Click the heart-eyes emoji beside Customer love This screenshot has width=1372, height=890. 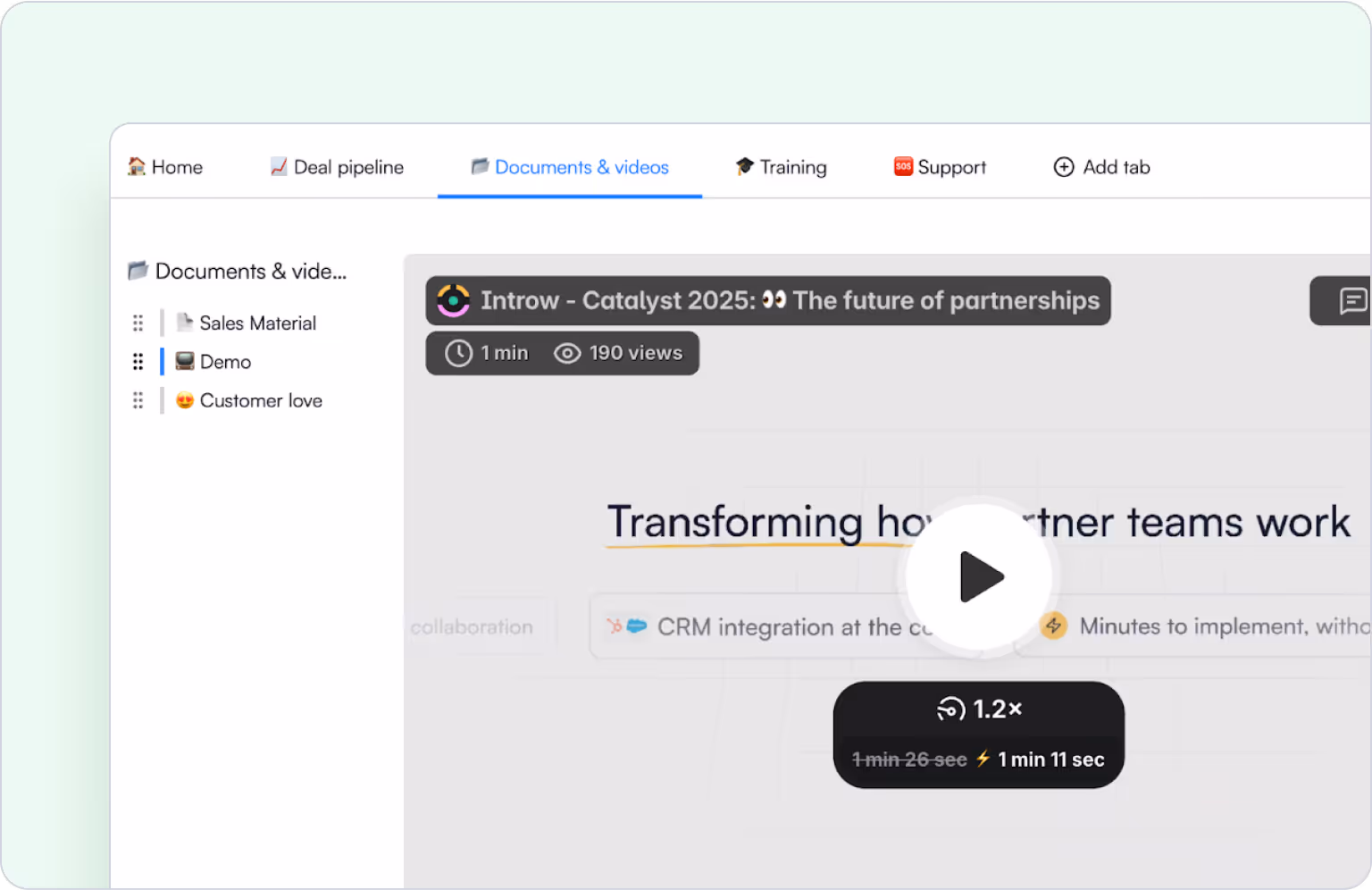point(185,400)
